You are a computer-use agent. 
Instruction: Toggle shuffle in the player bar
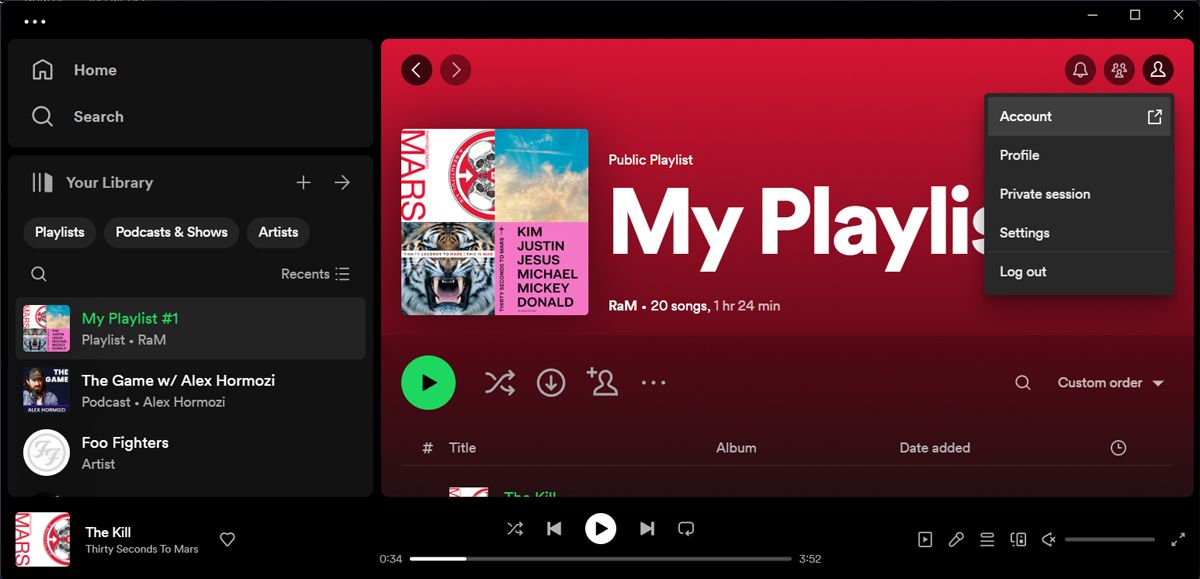[x=514, y=528]
